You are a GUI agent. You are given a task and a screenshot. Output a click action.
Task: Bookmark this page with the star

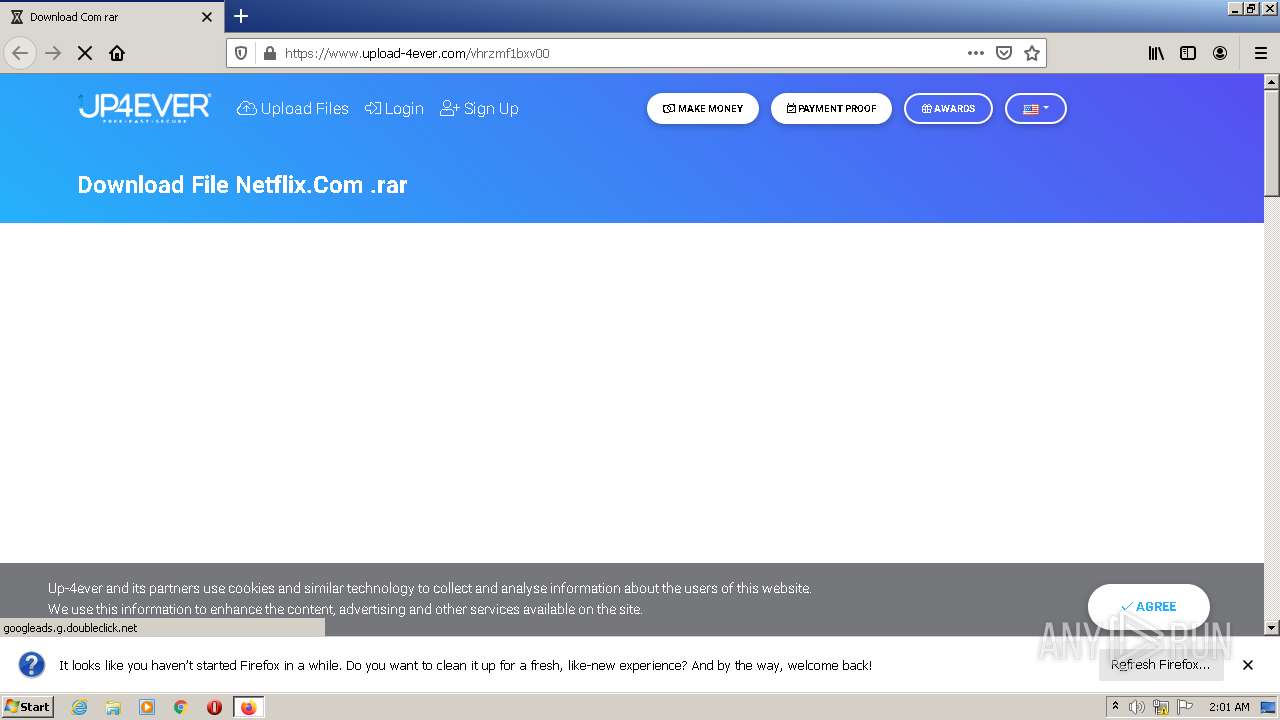pyautogui.click(x=1032, y=53)
